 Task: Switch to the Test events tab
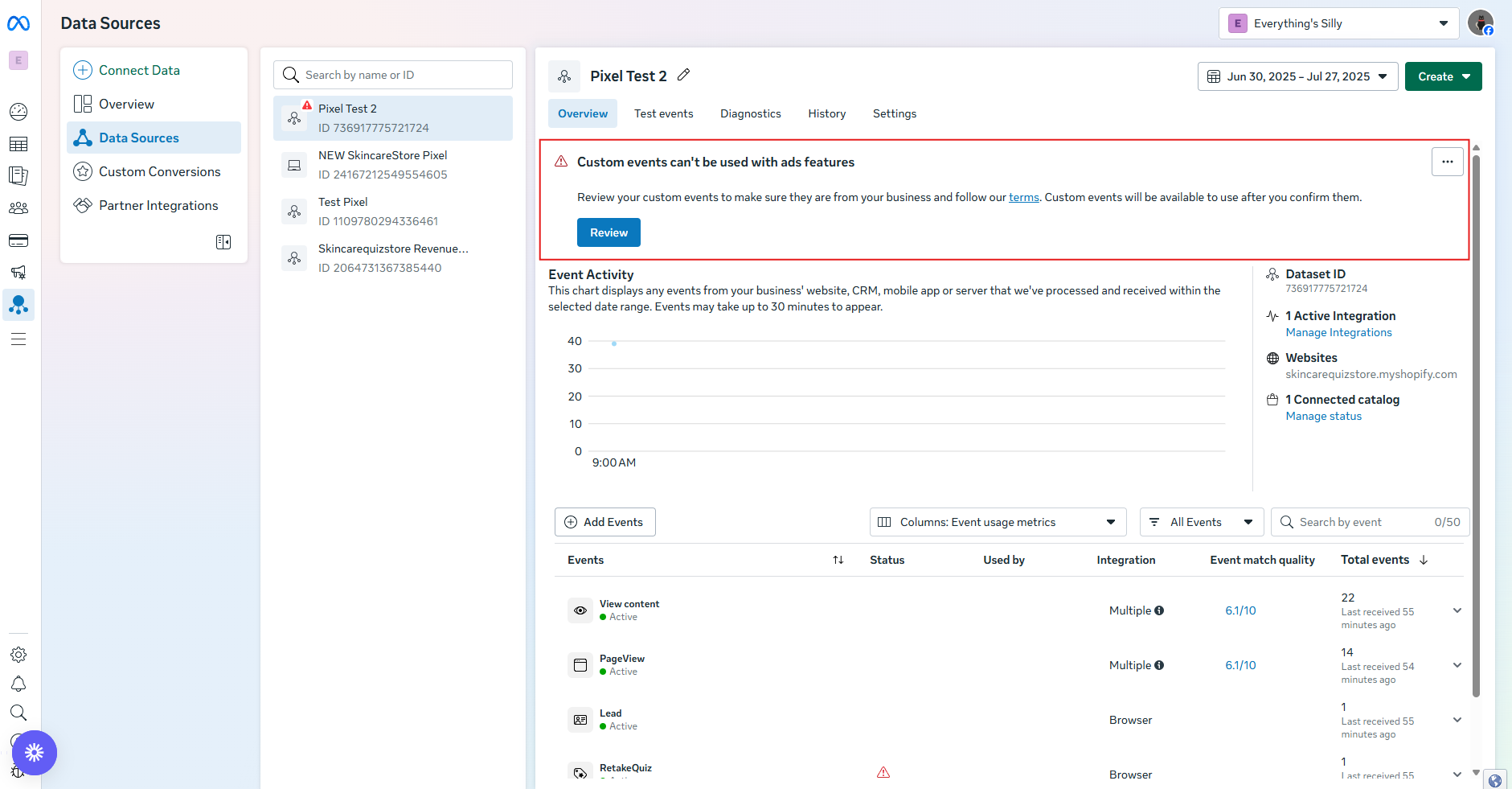pyautogui.click(x=663, y=113)
